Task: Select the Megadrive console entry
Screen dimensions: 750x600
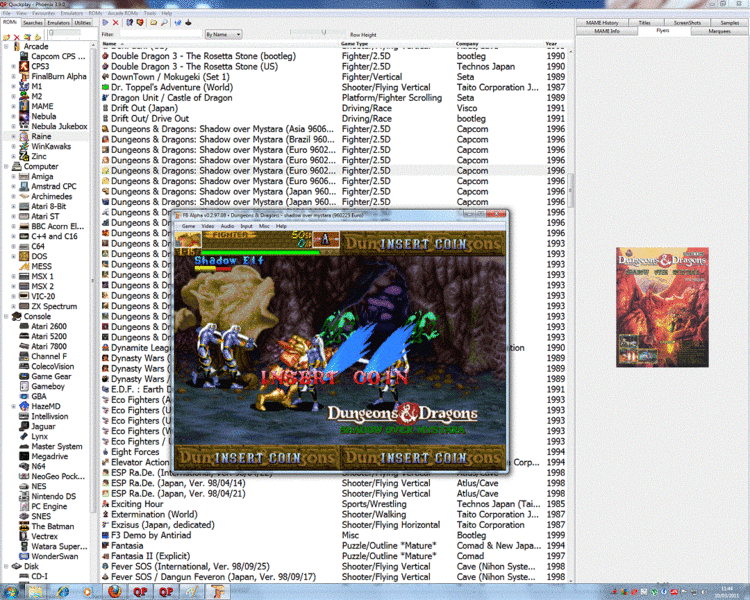Action: pyautogui.click(x=49, y=456)
